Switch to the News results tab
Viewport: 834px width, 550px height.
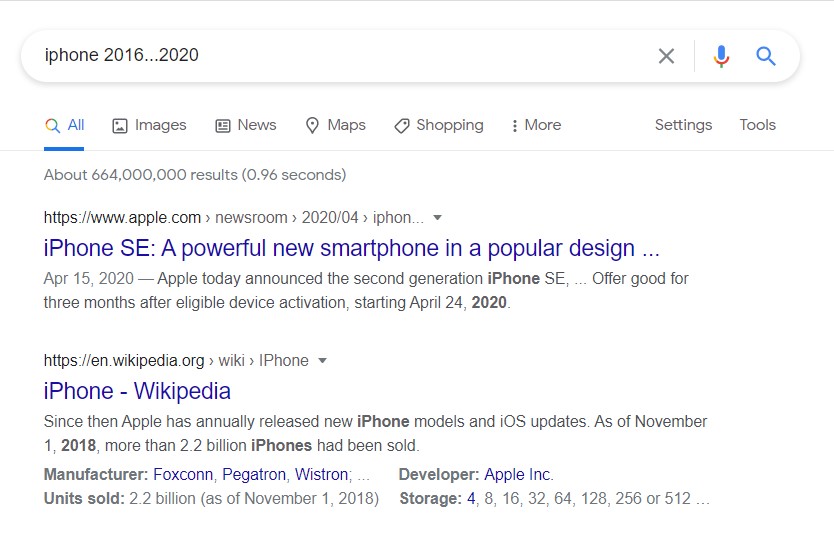click(x=246, y=125)
